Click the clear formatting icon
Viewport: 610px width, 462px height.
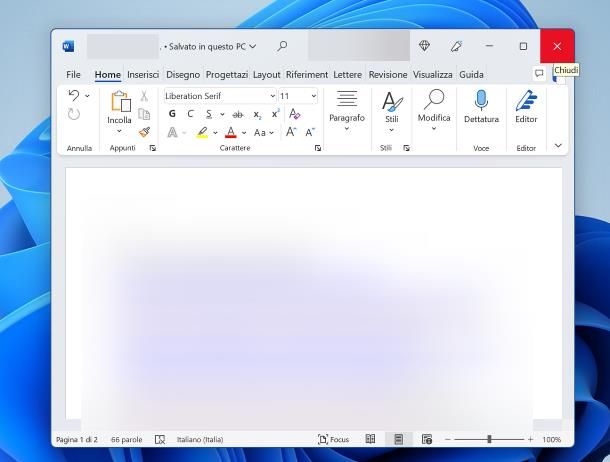pyautogui.click(x=294, y=114)
